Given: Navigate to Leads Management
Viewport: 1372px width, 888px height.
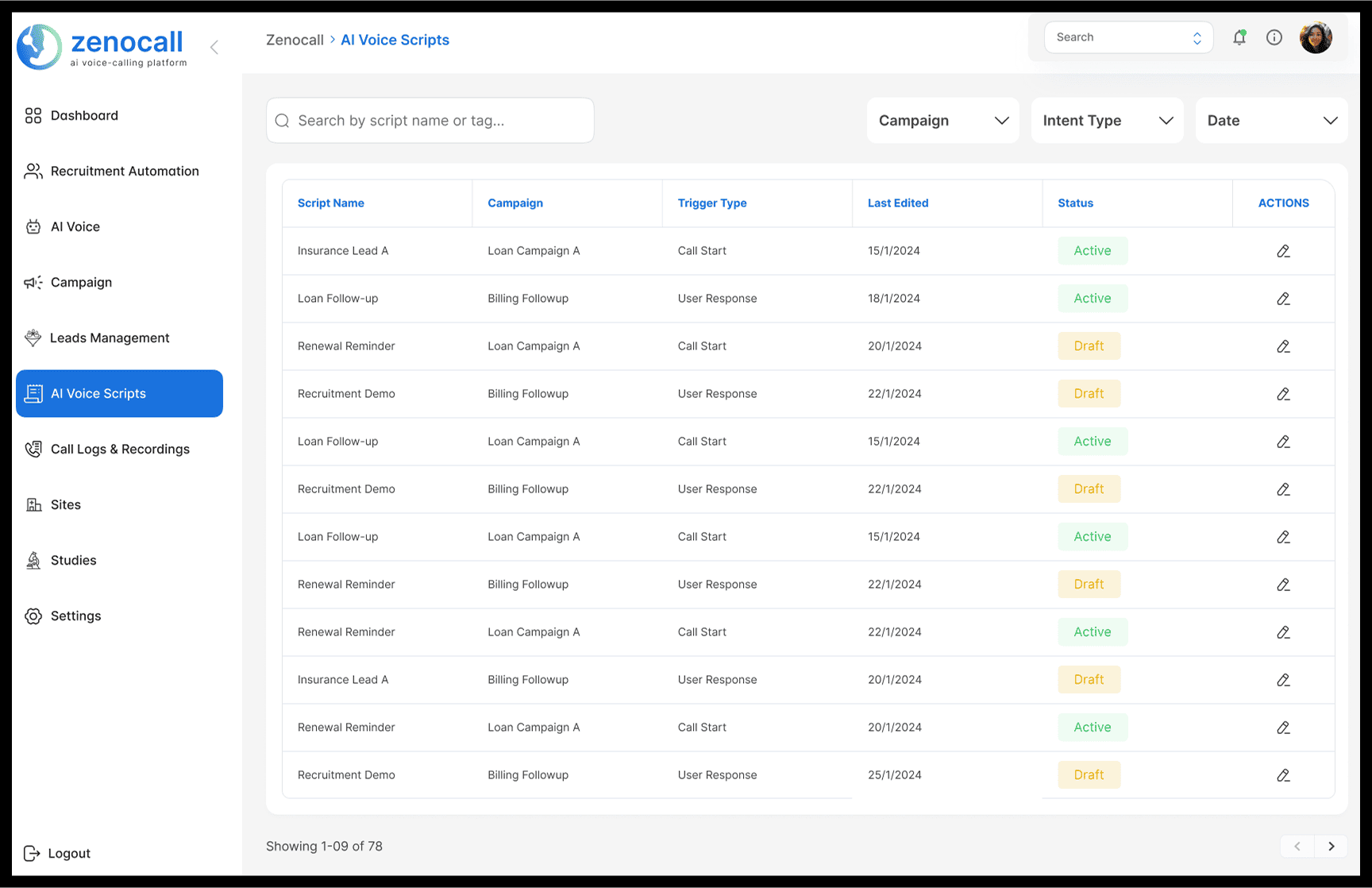Looking at the screenshot, I should click(x=110, y=338).
